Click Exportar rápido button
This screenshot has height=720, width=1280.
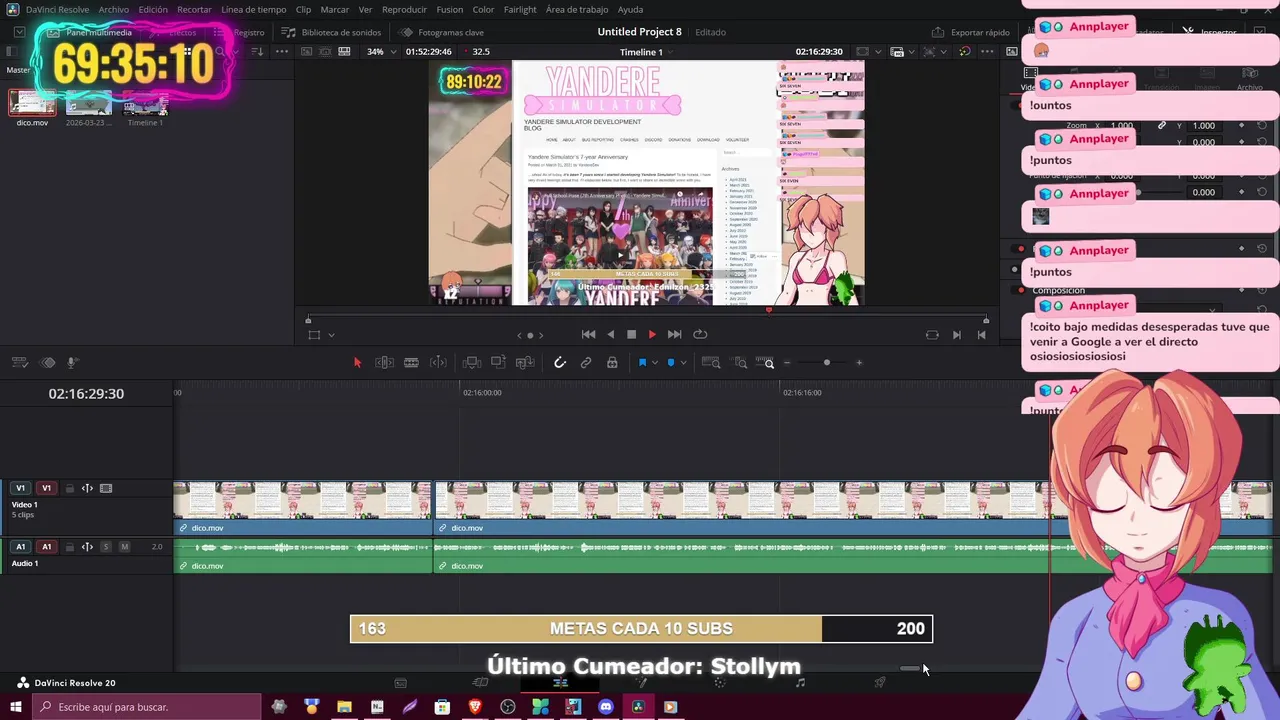tap(971, 32)
